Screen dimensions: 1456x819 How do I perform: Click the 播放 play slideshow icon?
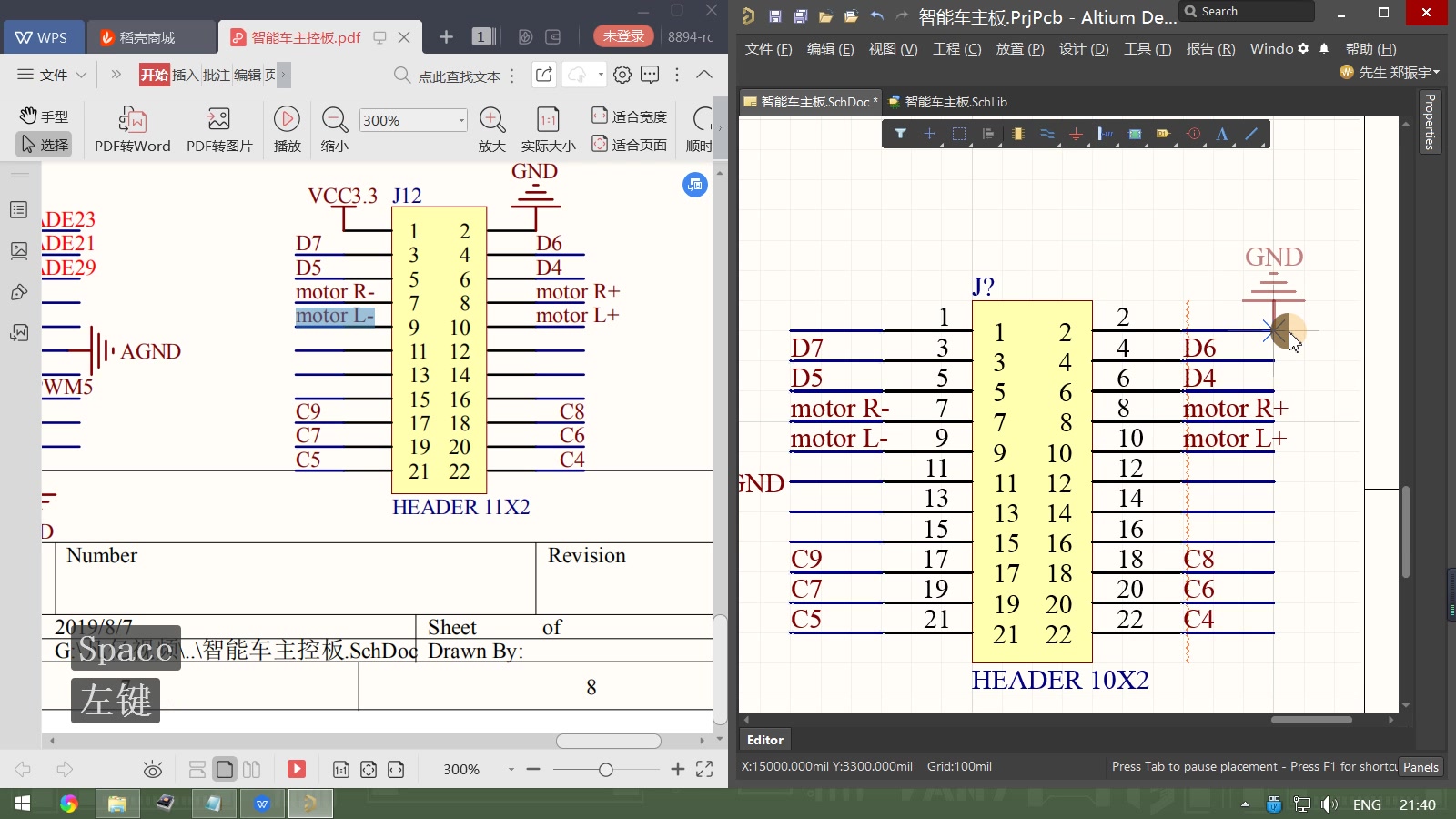coord(287,128)
